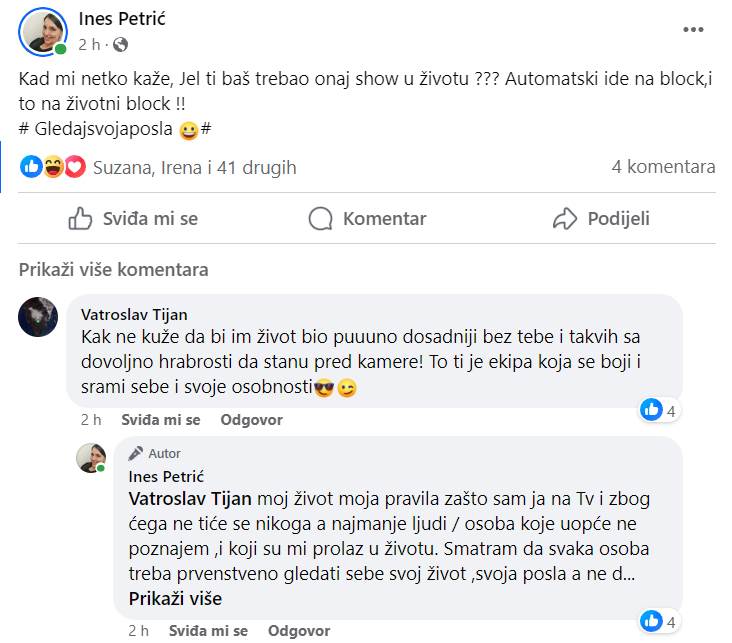Open Ines Petrić's name in post header
Viewport: 732px width, 643px height.
point(124,17)
